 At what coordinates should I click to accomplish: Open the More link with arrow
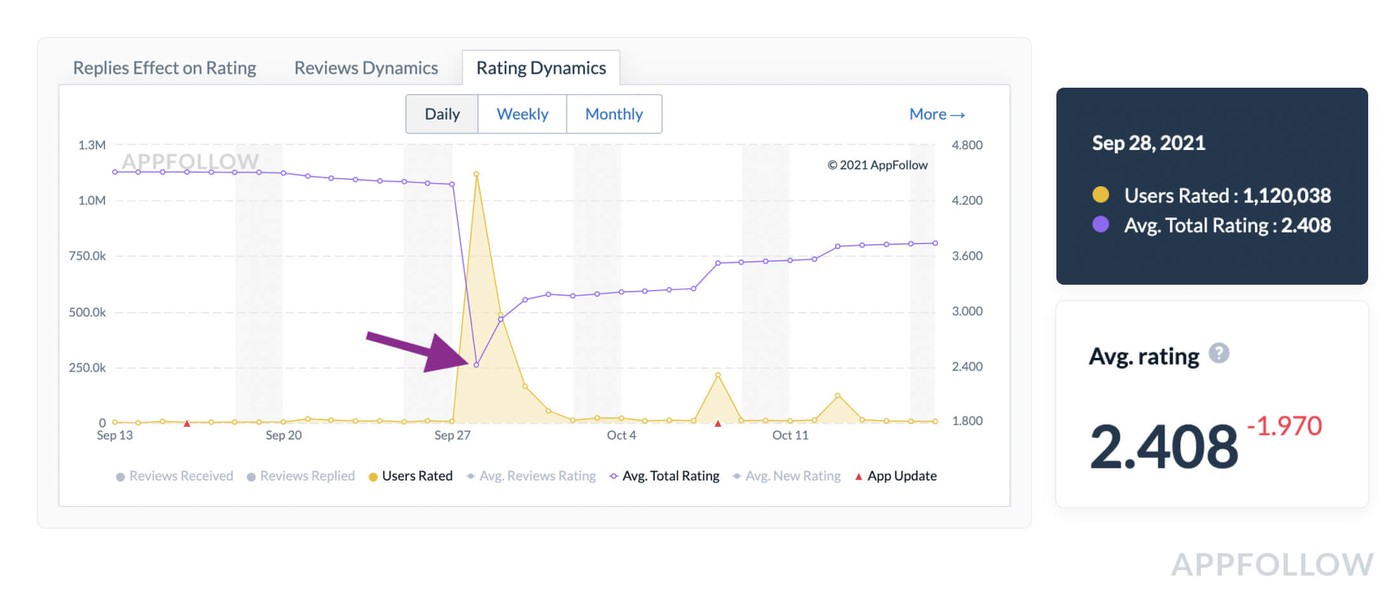pos(937,114)
